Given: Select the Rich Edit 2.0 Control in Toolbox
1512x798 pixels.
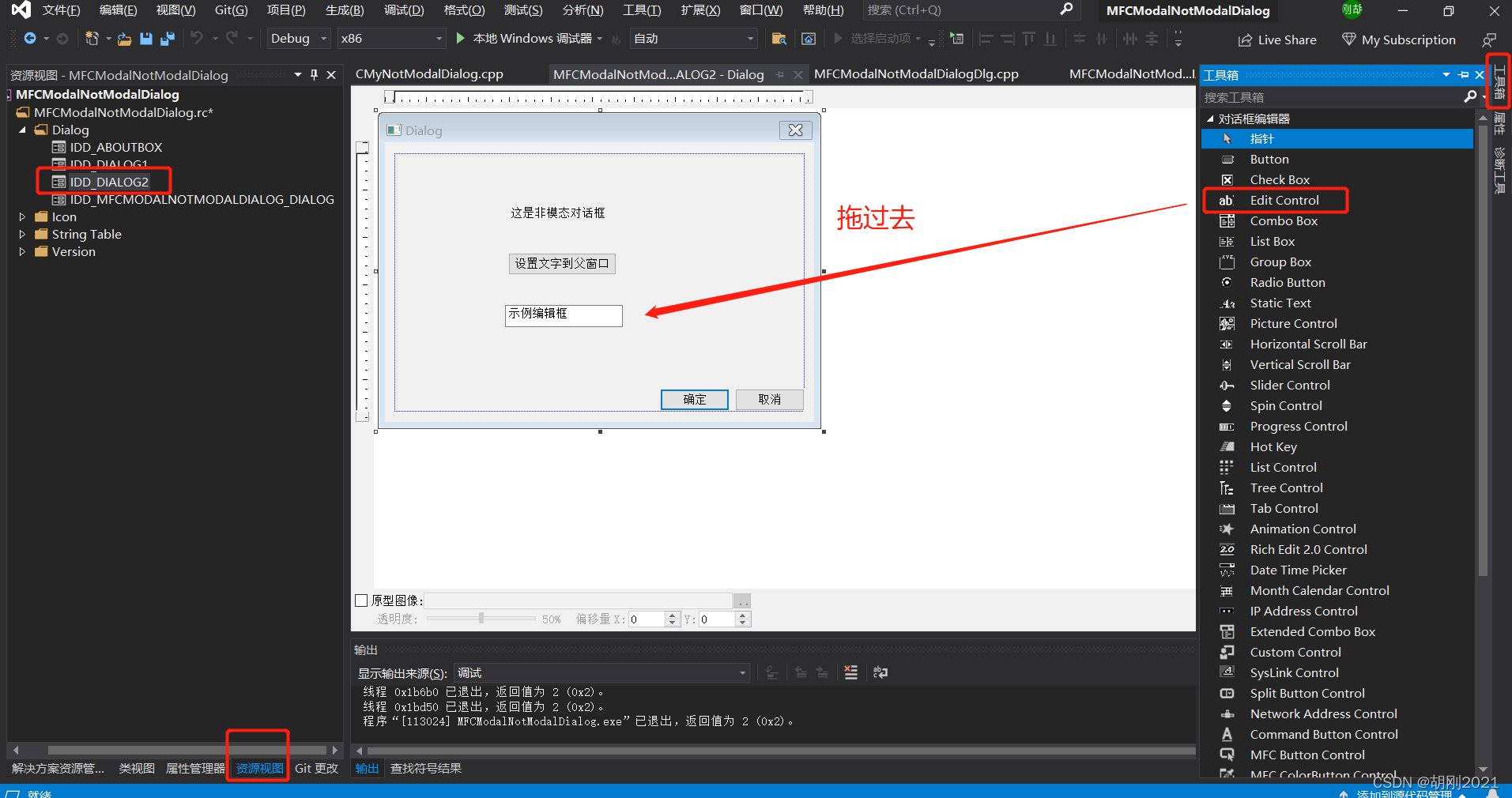Looking at the screenshot, I should [x=1308, y=549].
